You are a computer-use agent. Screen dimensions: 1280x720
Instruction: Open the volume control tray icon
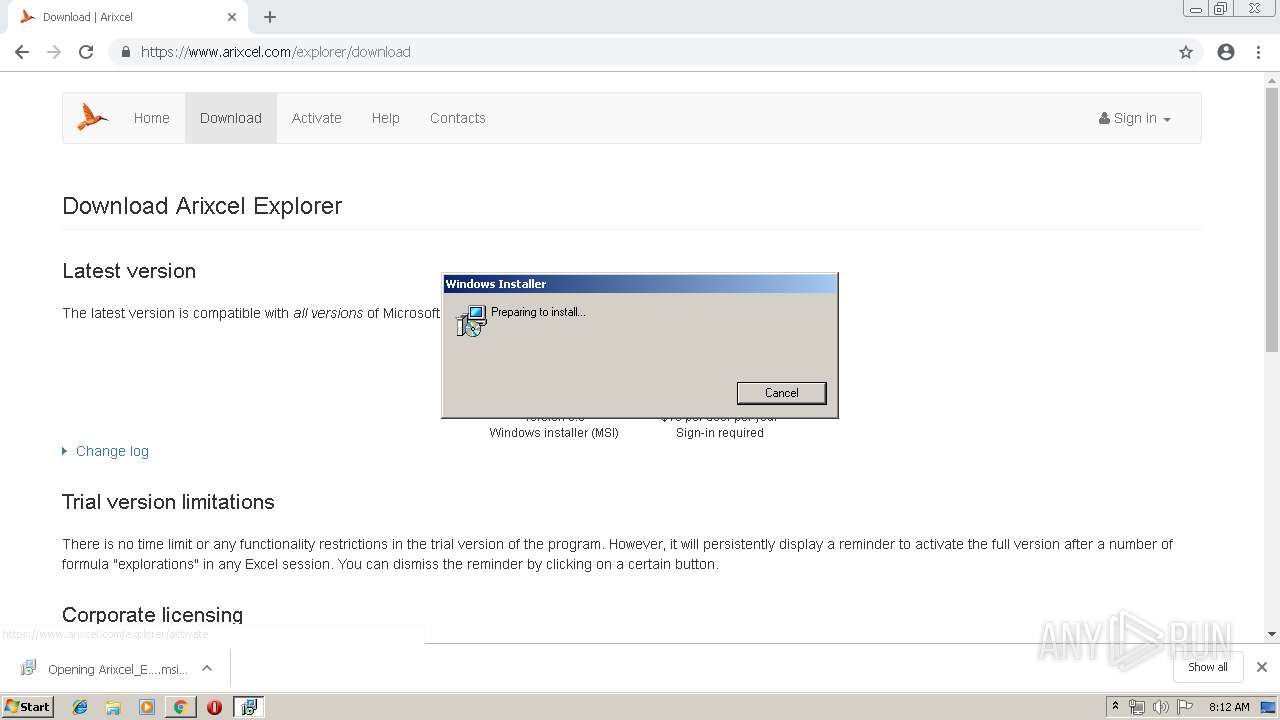[x=1160, y=707]
